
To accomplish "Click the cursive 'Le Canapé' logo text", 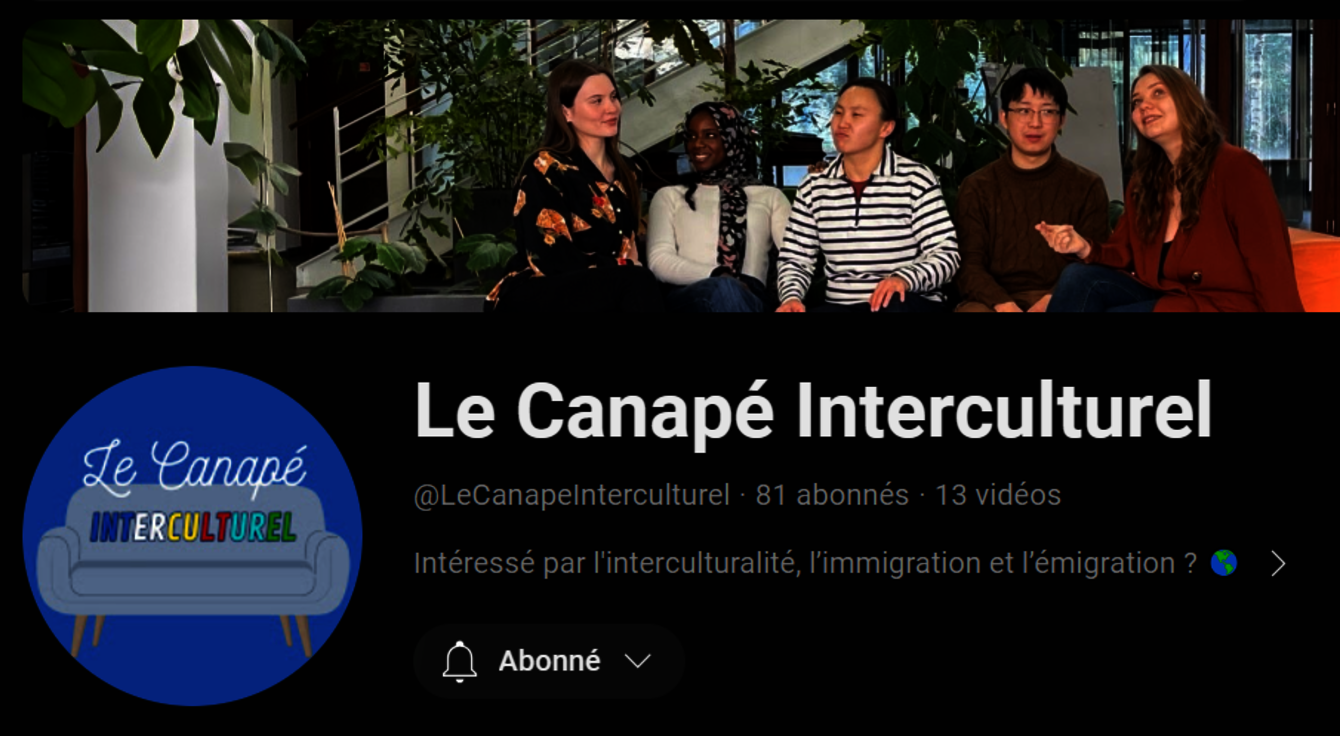I will coord(194,468).
